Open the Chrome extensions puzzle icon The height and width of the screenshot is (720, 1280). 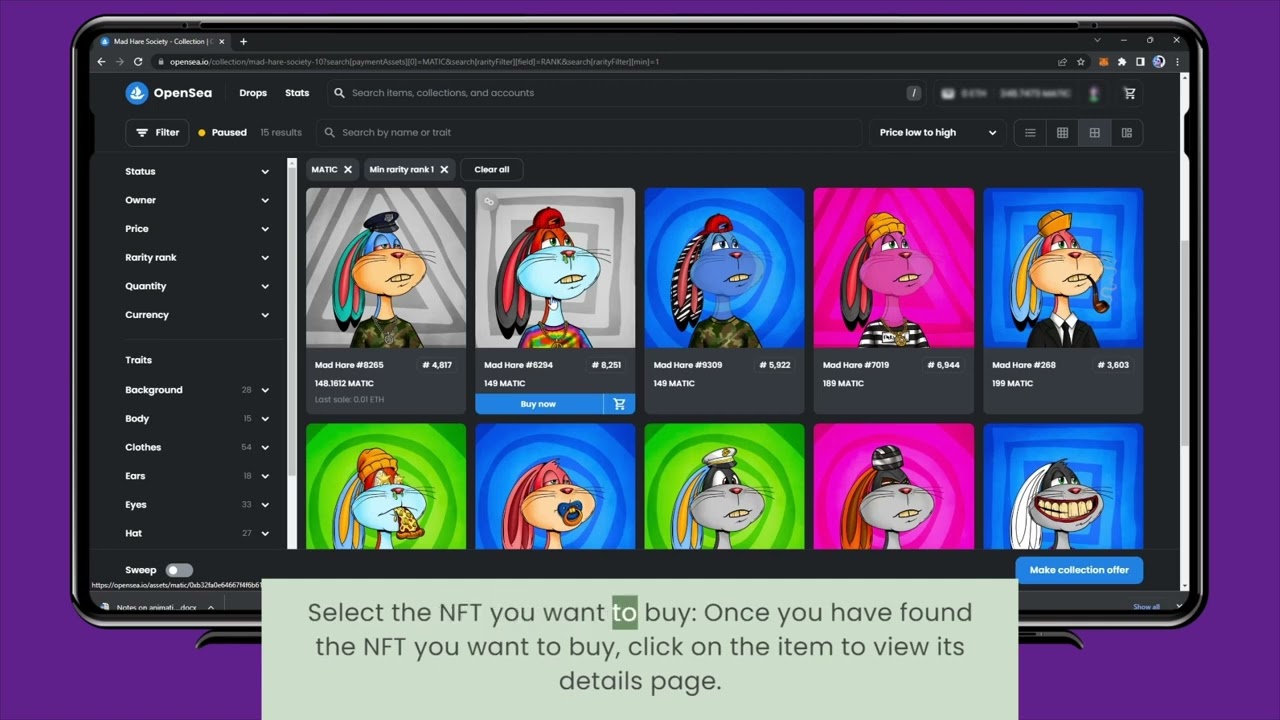[x=1122, y=62]
